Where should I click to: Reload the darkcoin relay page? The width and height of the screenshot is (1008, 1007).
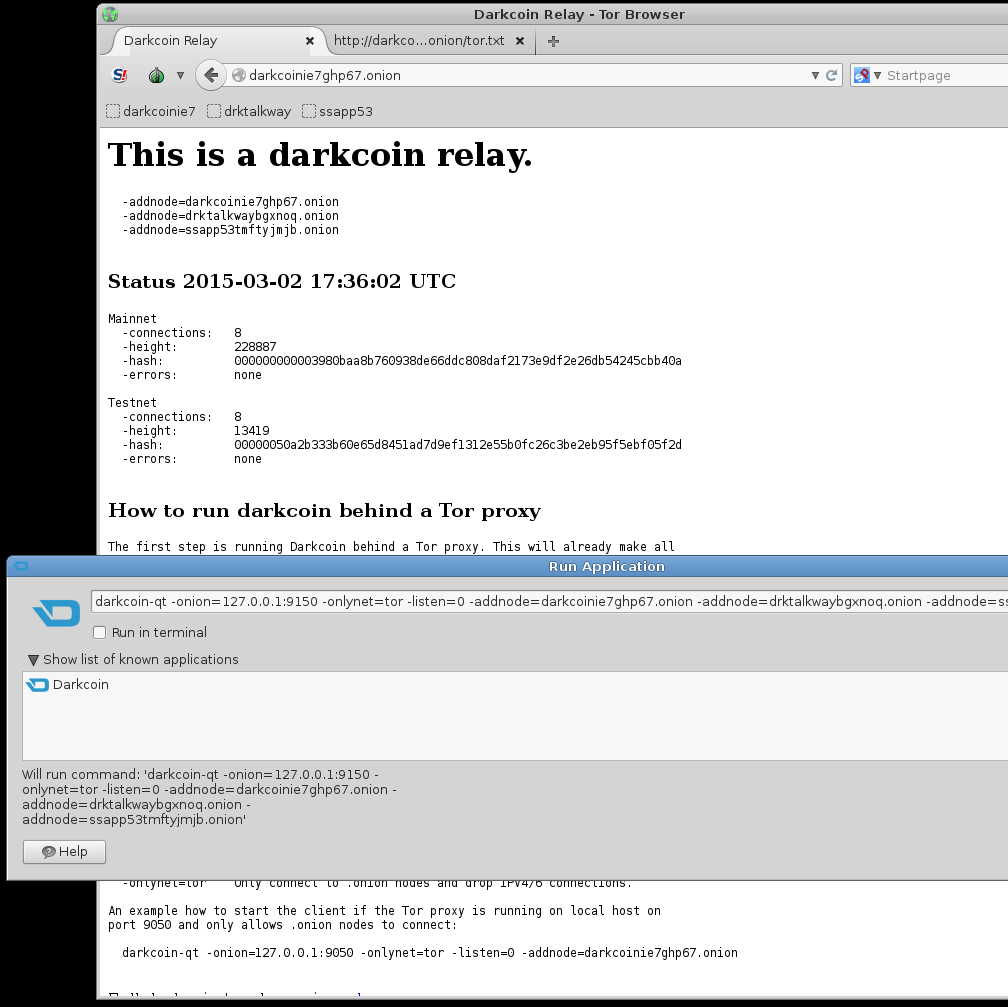(831, 75)
